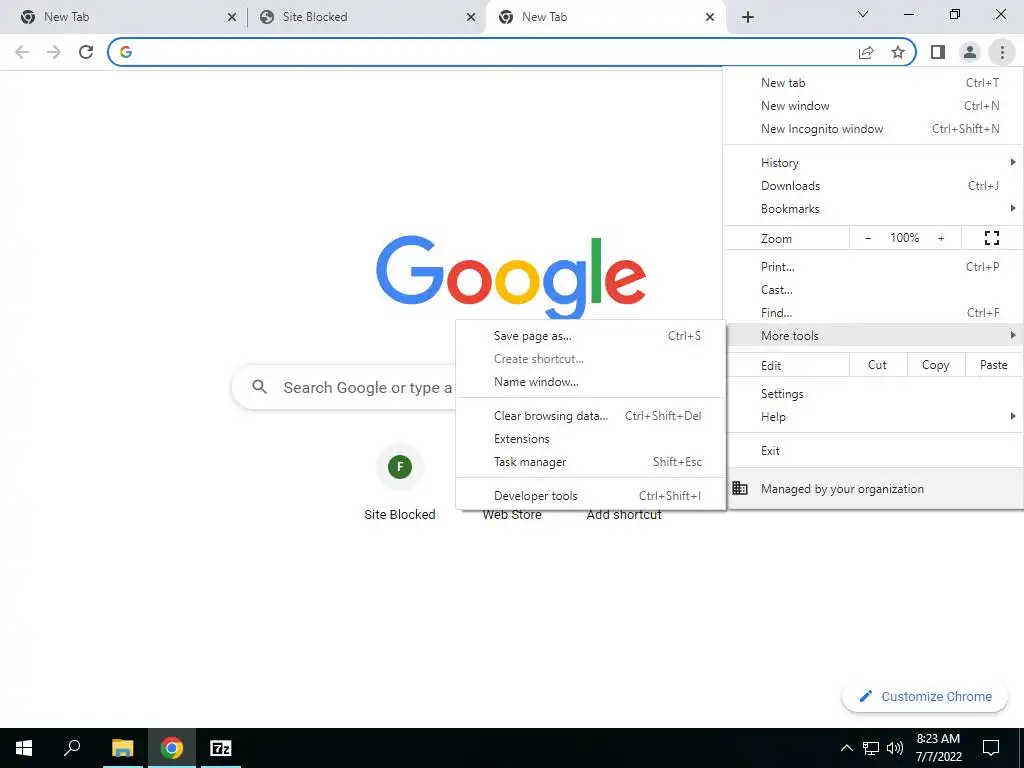Enter fullscreen mode from Zoom row
This screenshot has width=1024, height=768.
point(991,238)
